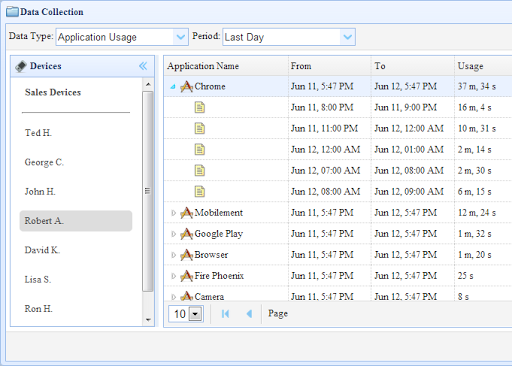Open the Data Type dropdown arrow

pos(181,37)
